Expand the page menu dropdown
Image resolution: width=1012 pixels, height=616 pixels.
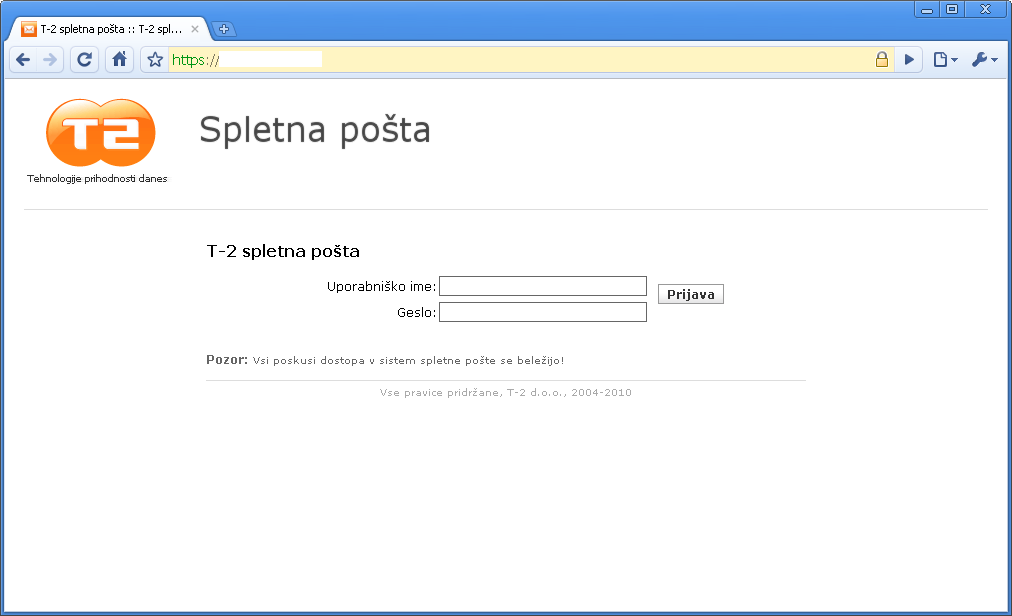point(944,60)
